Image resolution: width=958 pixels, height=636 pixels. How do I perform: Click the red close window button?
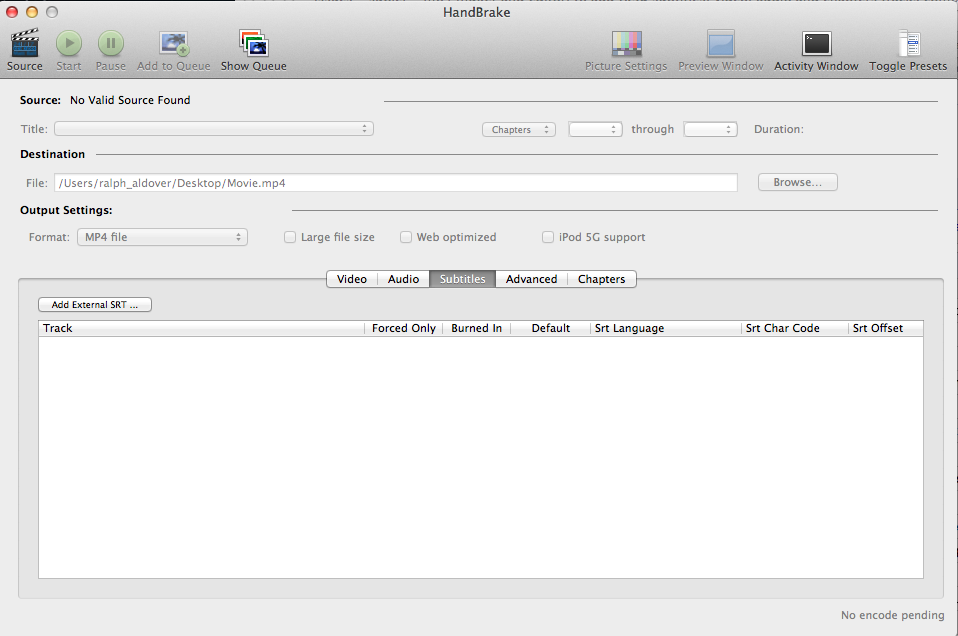12,12
